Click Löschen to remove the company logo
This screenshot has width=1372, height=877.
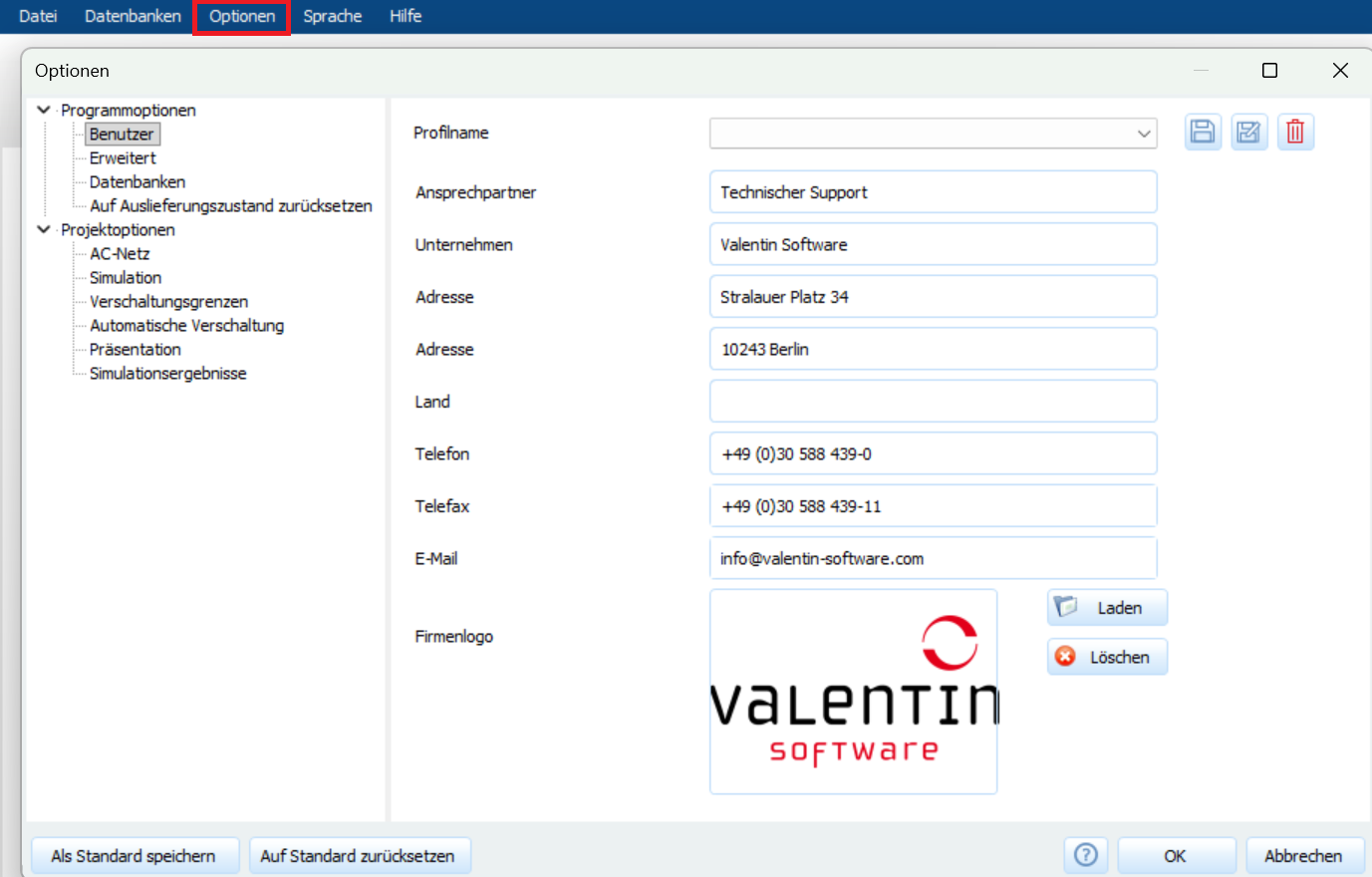coord(1107,658)
